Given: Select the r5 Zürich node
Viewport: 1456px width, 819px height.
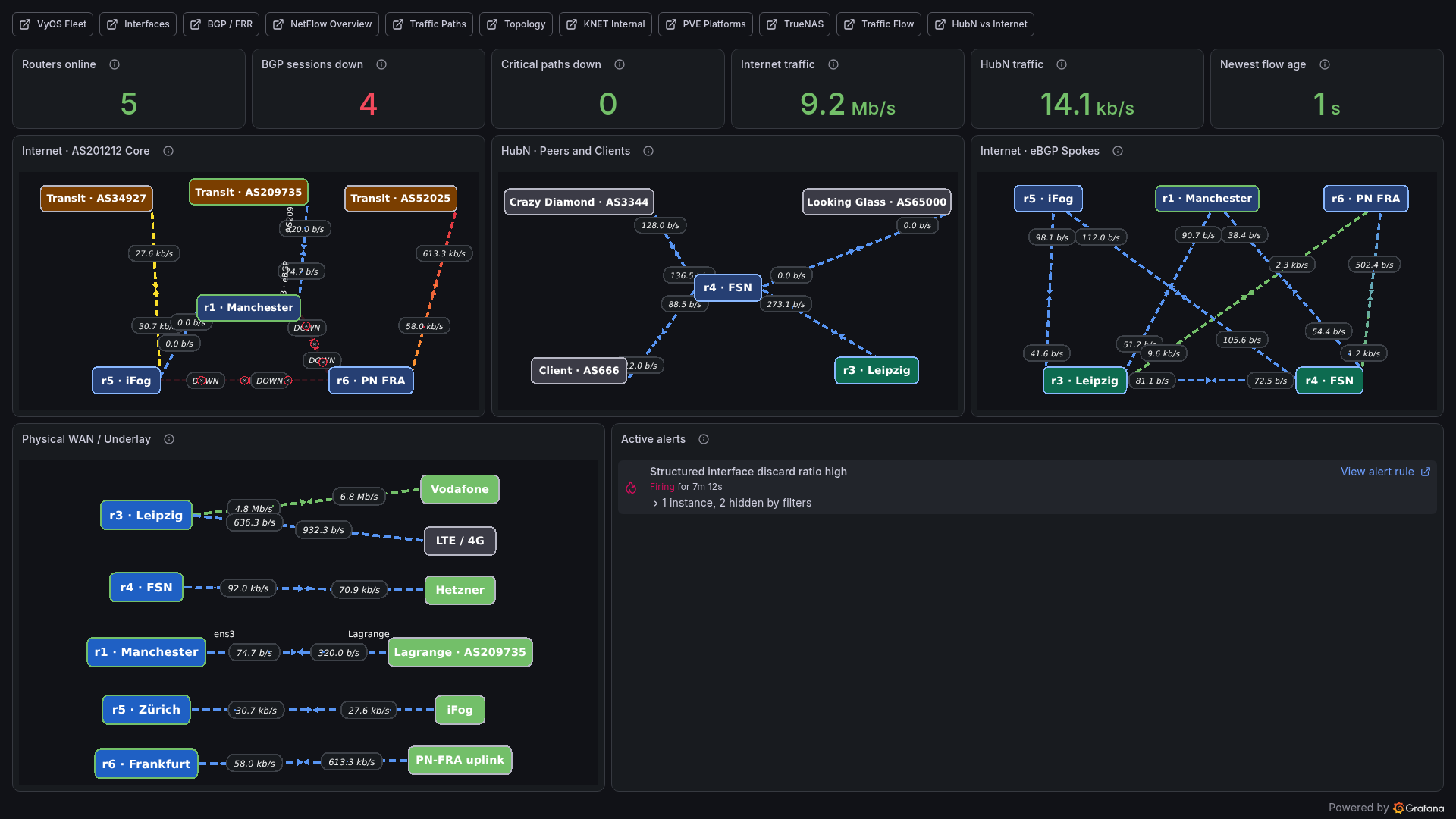Looking at the screenshot, I should (x=146, y=710).
